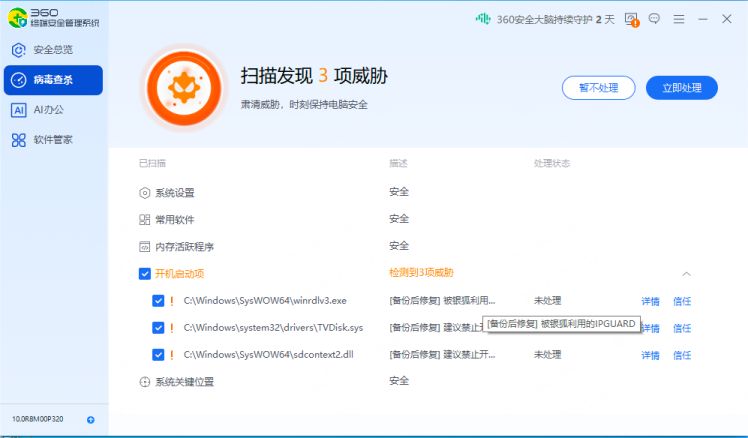Click version number 10.0RBM00P320

click(x=38, y=419)
